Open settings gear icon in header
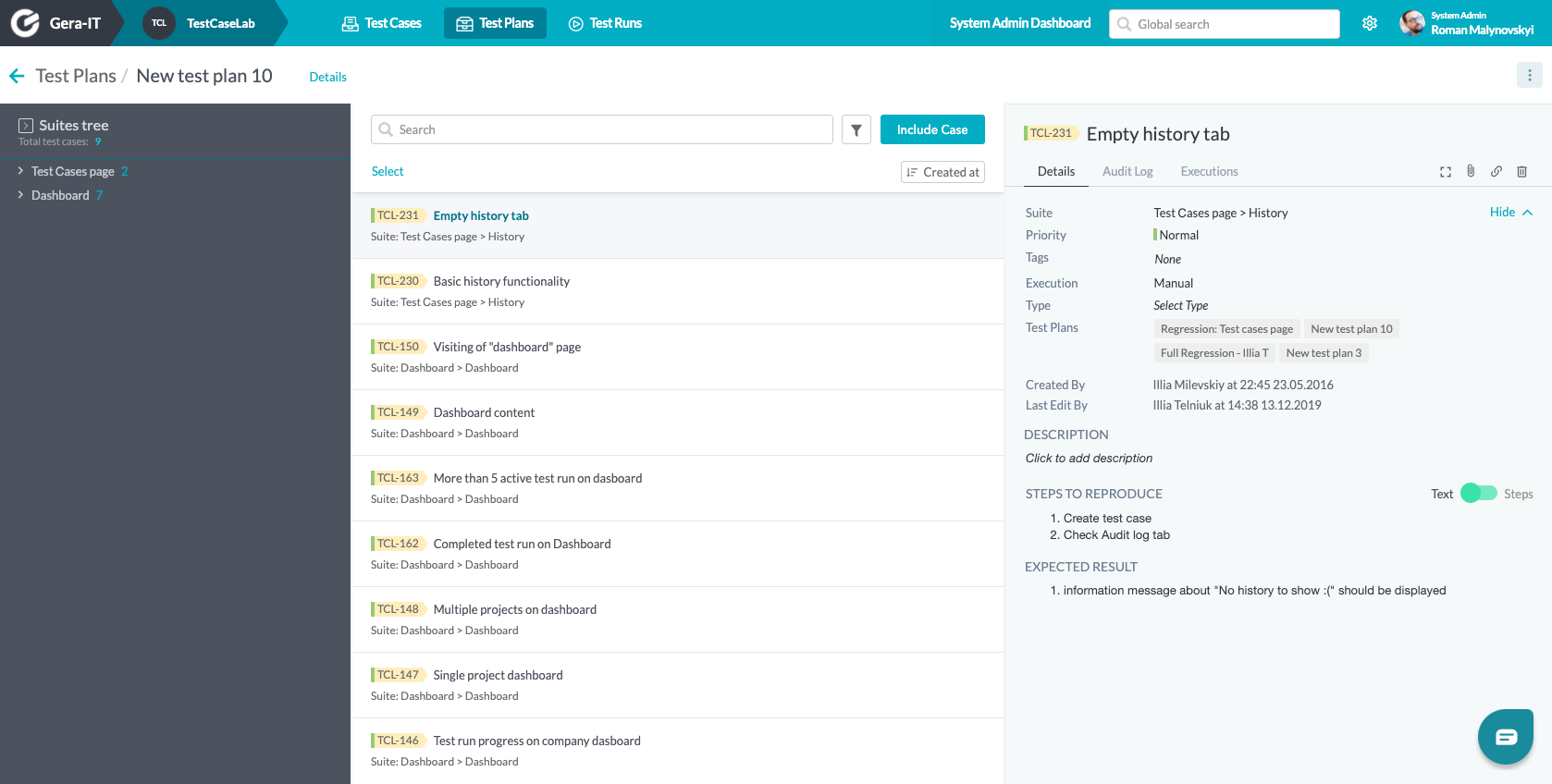 tap(1370, 23)
